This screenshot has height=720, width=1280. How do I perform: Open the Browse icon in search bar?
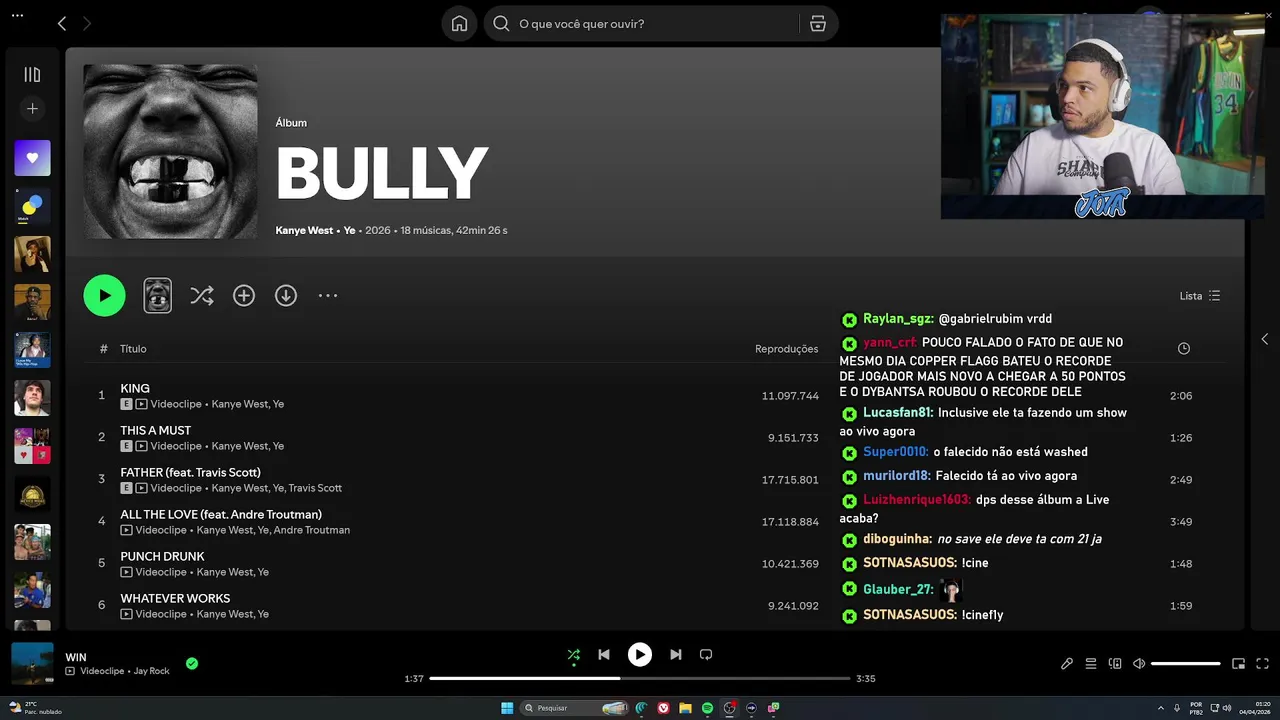[x=818, y=24]
